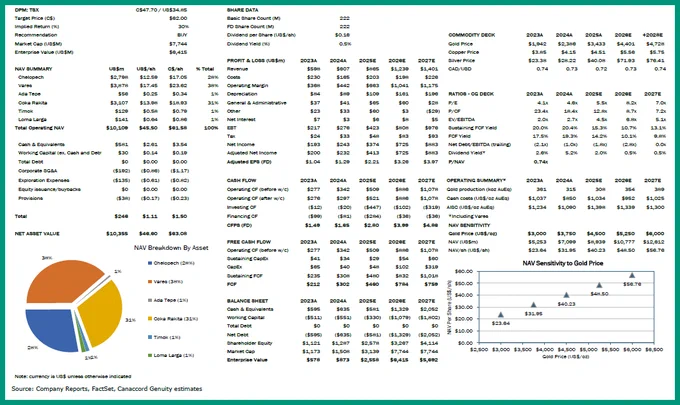
Task: Click the 'NAV Breakdown By Asset' chart title
Action: [171, 248]
